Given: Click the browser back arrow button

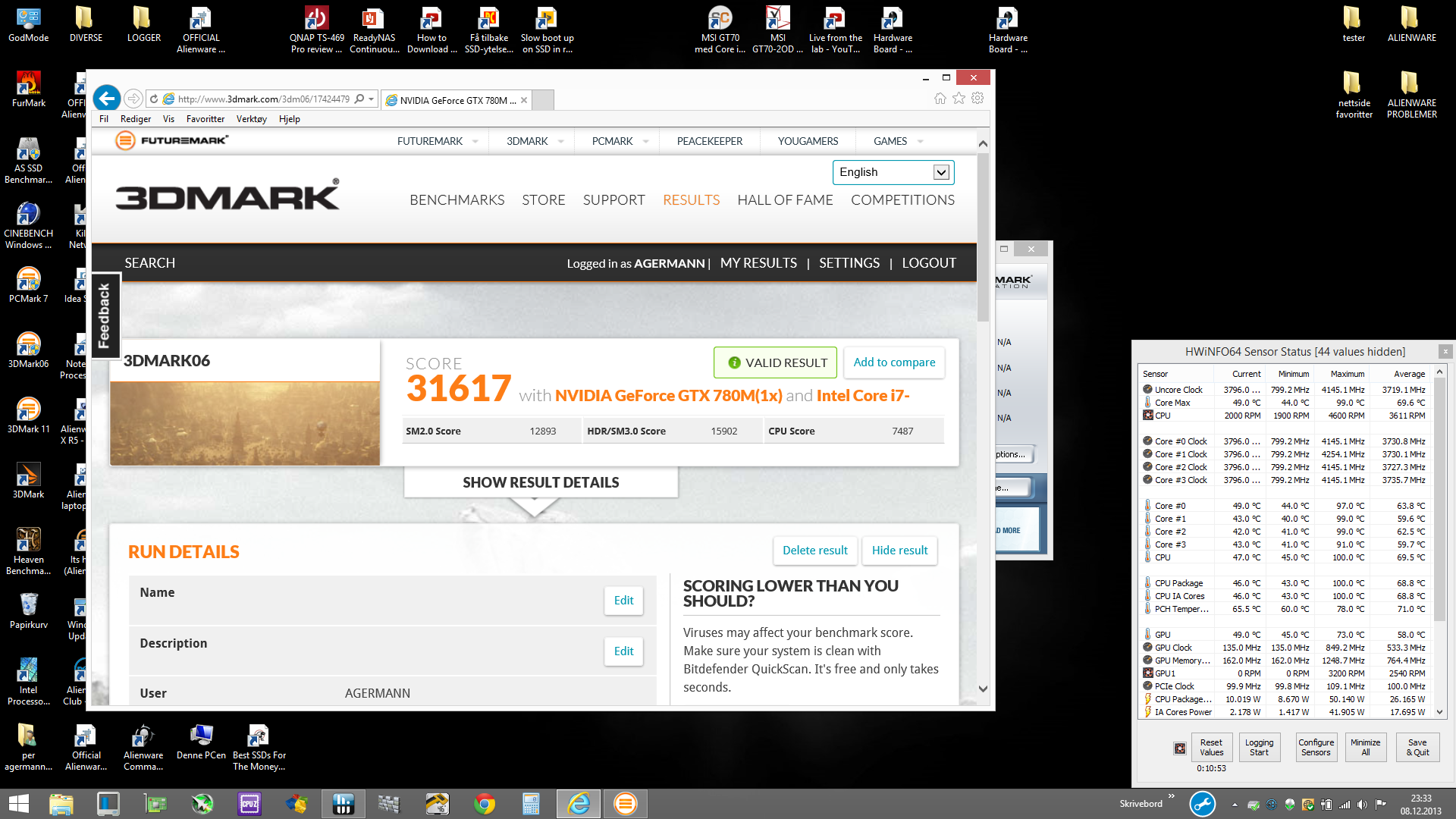Looking at the screenshot, I should click(107, 98).
